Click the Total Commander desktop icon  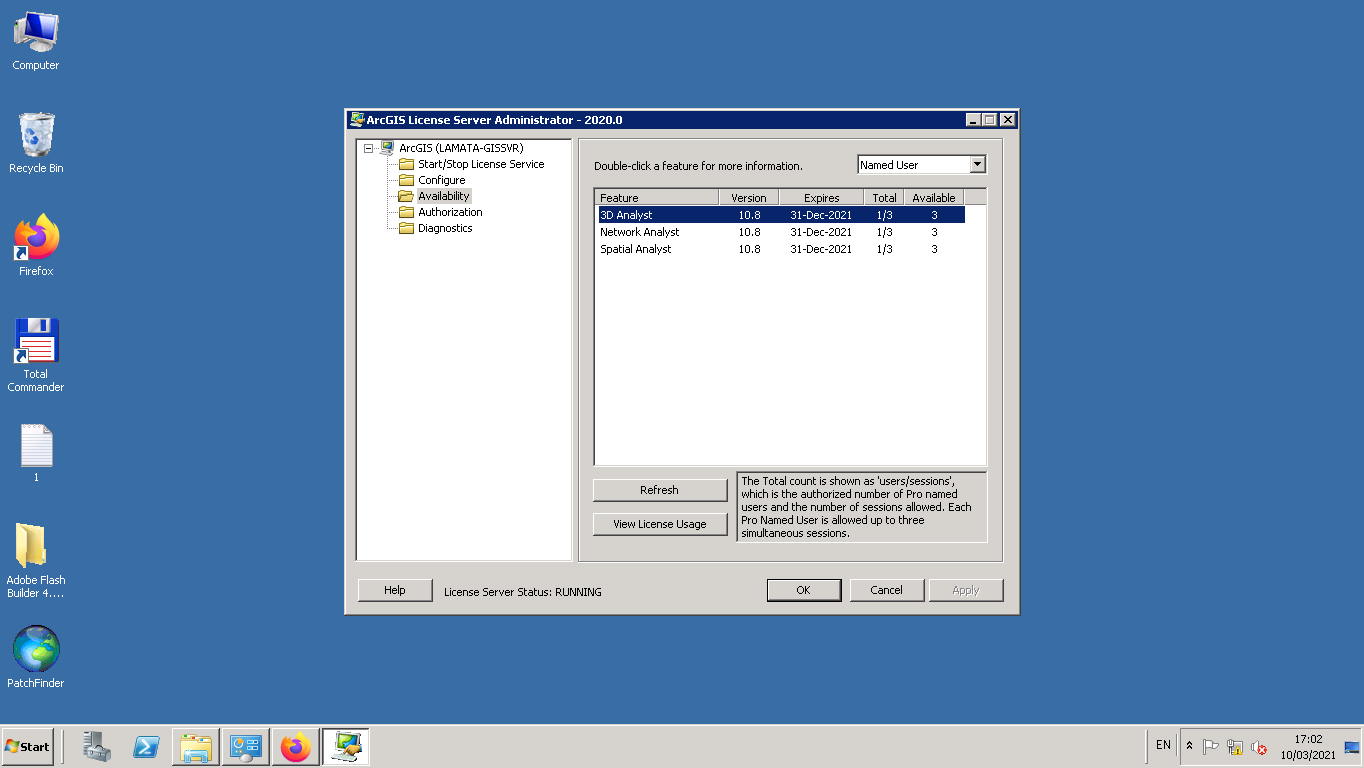[x=36, y=341]
